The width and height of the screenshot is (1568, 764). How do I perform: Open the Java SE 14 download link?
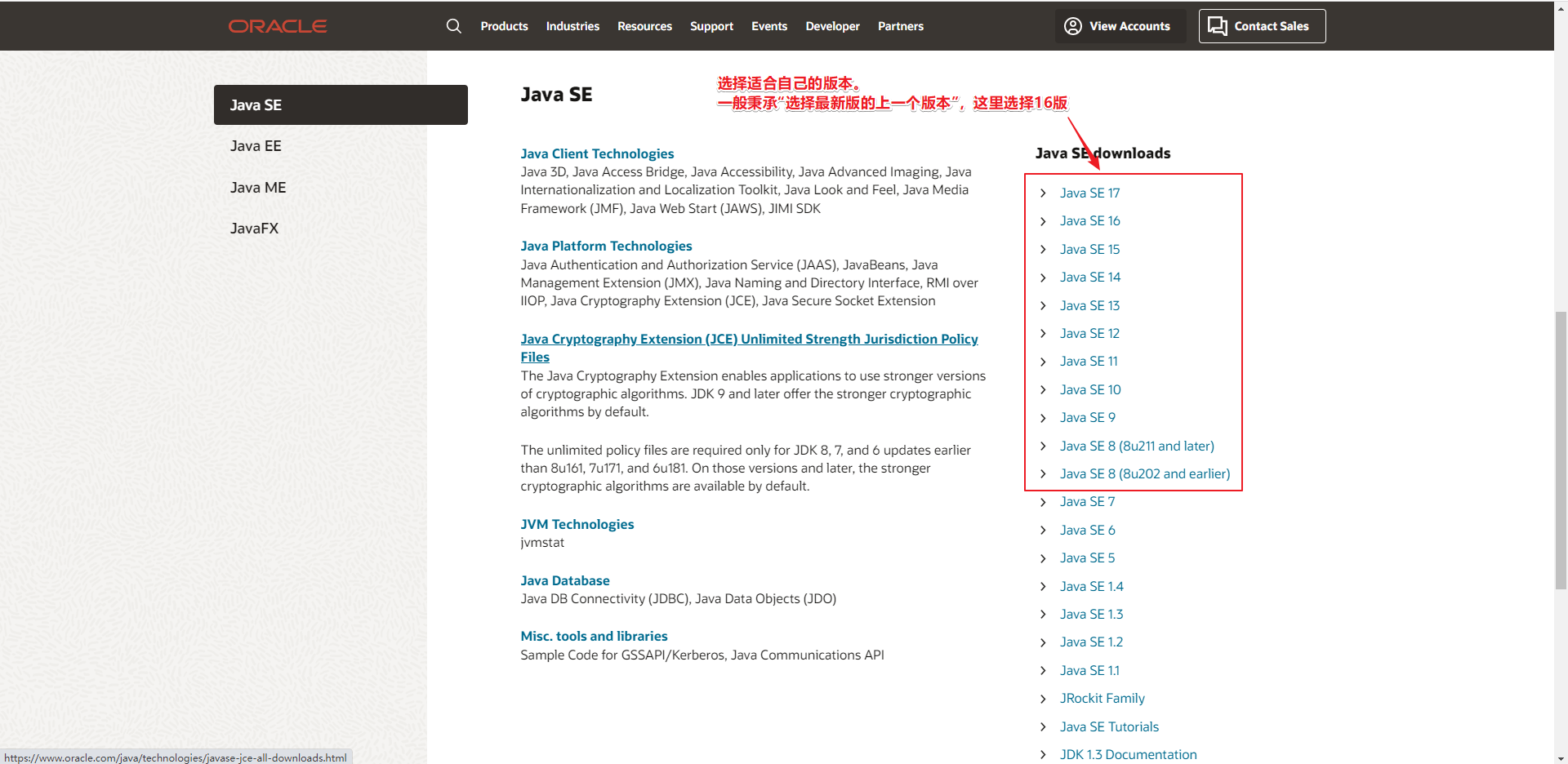pyautogui.click(x=1090, y=278)
